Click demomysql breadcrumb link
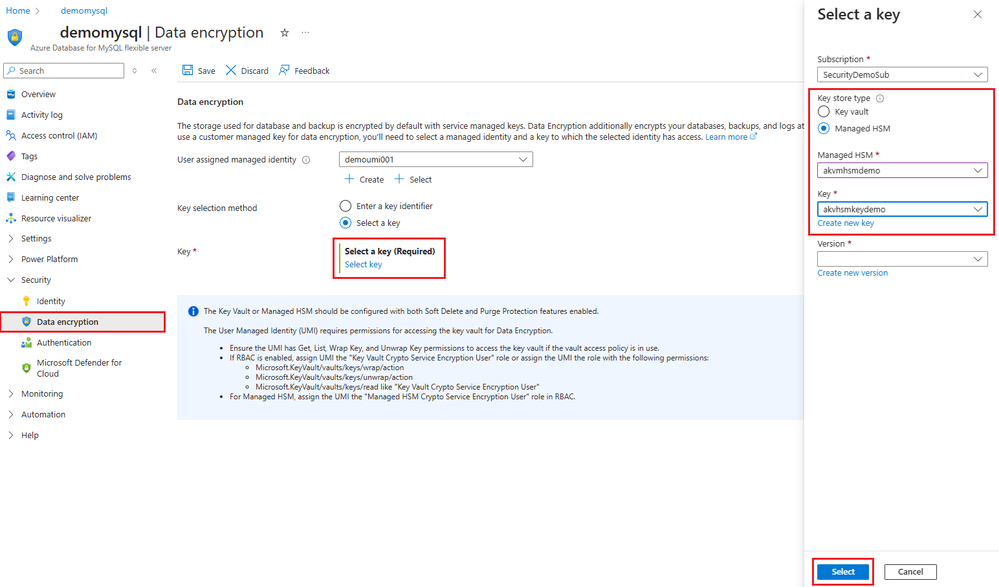 84,11
